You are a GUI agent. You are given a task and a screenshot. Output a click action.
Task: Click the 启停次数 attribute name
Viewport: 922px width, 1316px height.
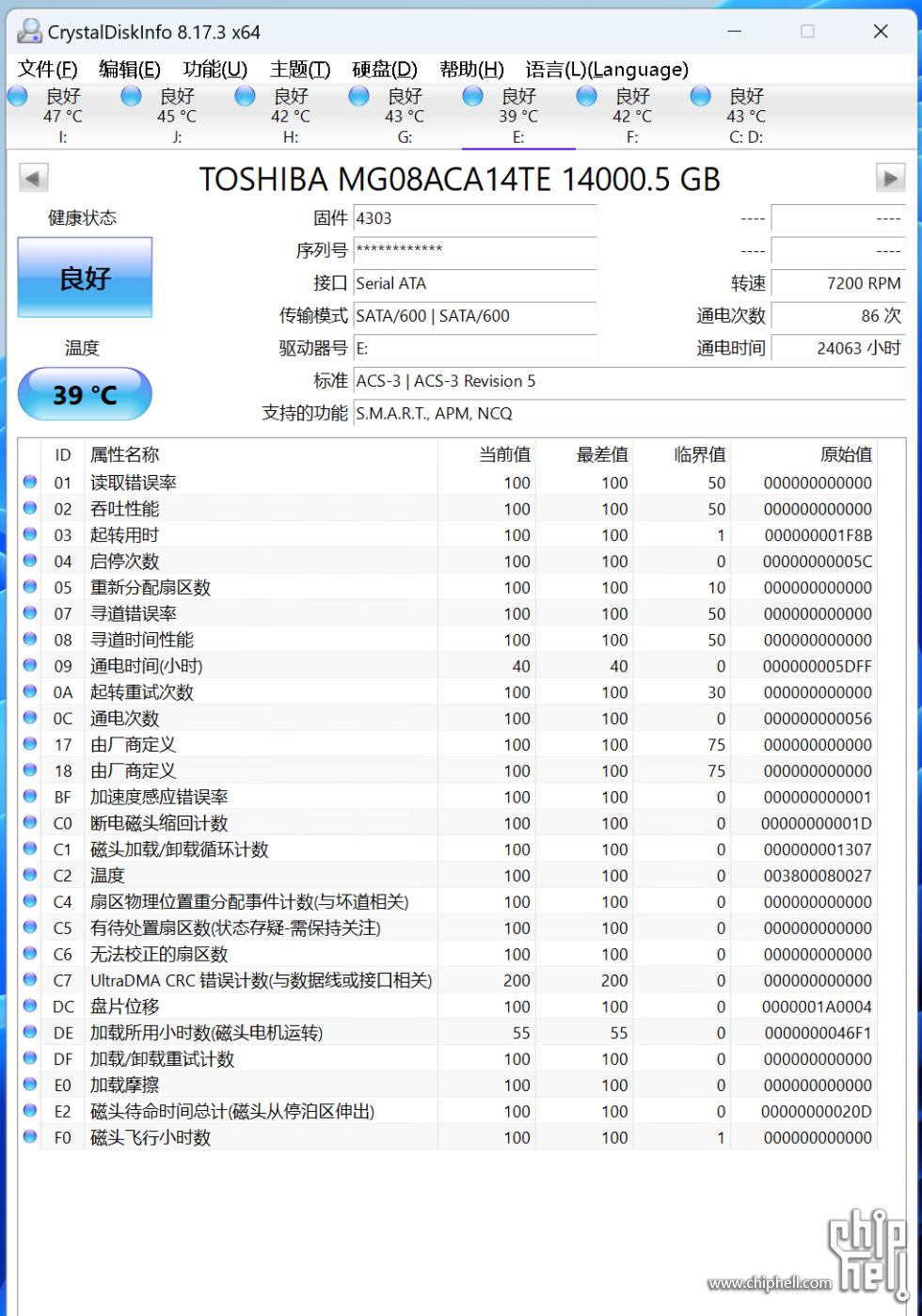[x=124, y=562]
